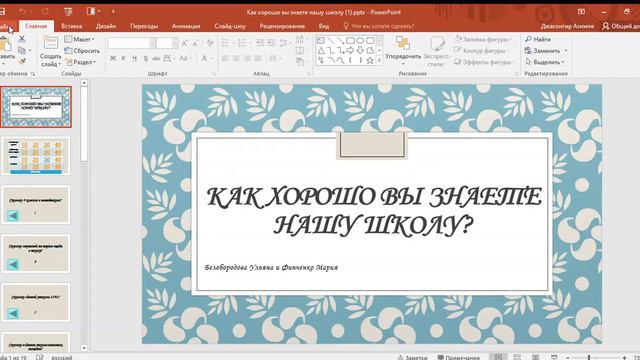This screenshot has width=640, height=360.
Task: Open the Макет layout dropdown
Action: (x=80, y=39)
